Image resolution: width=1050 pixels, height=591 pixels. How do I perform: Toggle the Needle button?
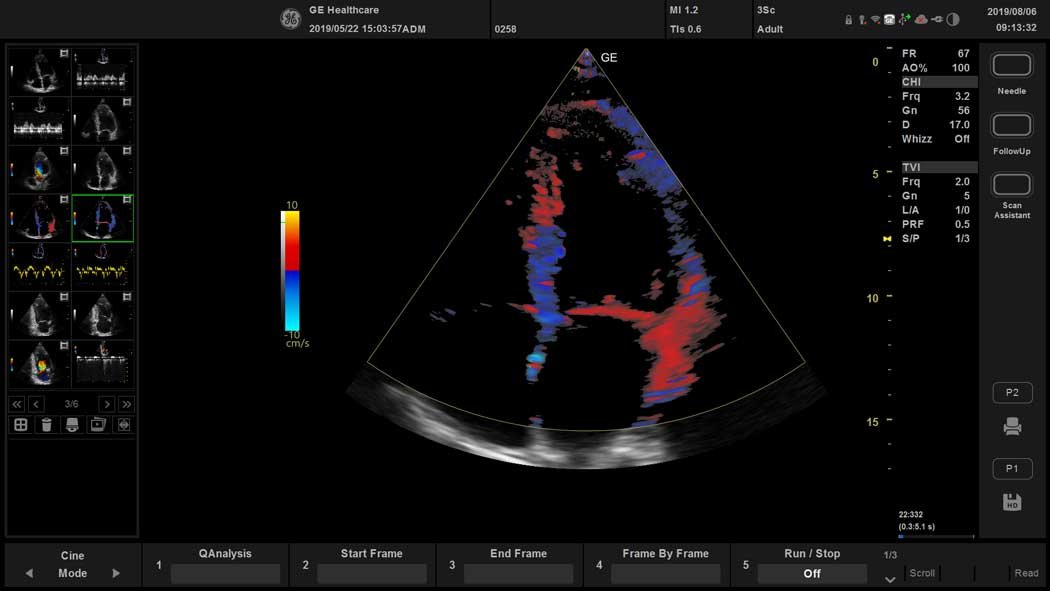point(1012,66)
